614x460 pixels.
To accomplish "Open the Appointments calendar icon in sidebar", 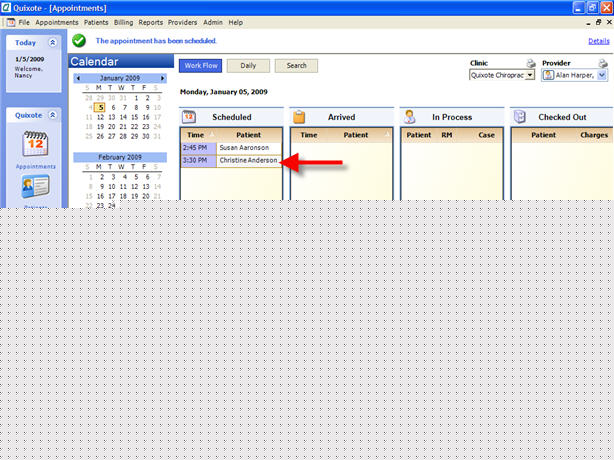I will point(35,144).
